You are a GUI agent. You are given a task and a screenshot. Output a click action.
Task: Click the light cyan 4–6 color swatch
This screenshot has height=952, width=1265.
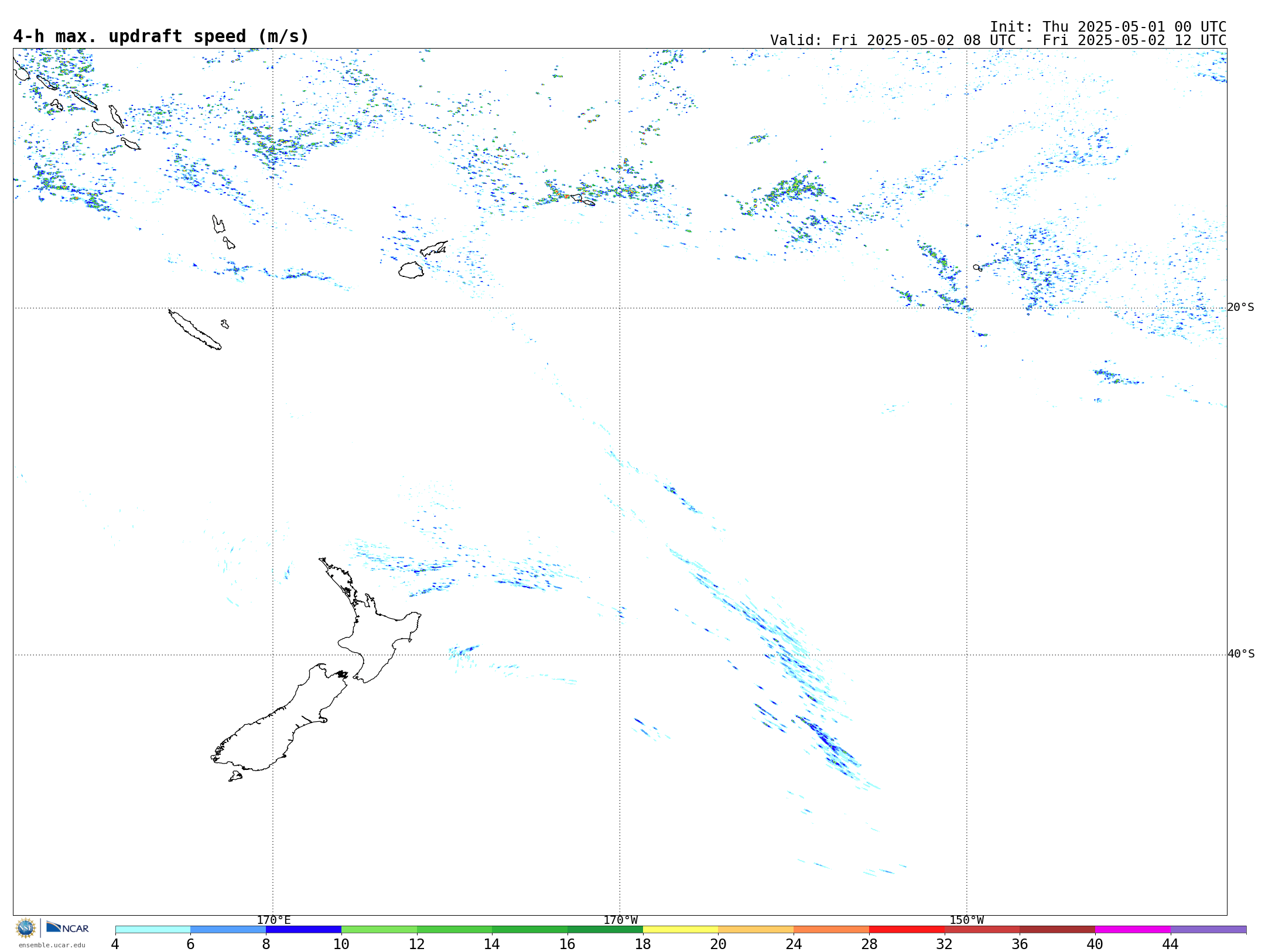153,930
